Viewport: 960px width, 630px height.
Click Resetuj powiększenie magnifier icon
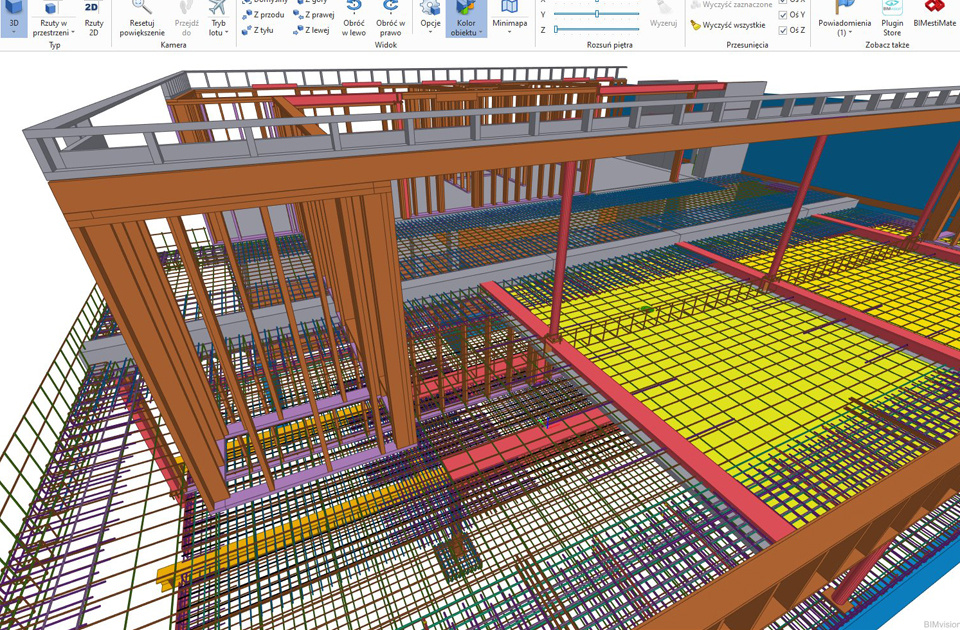tap(141, 20)
